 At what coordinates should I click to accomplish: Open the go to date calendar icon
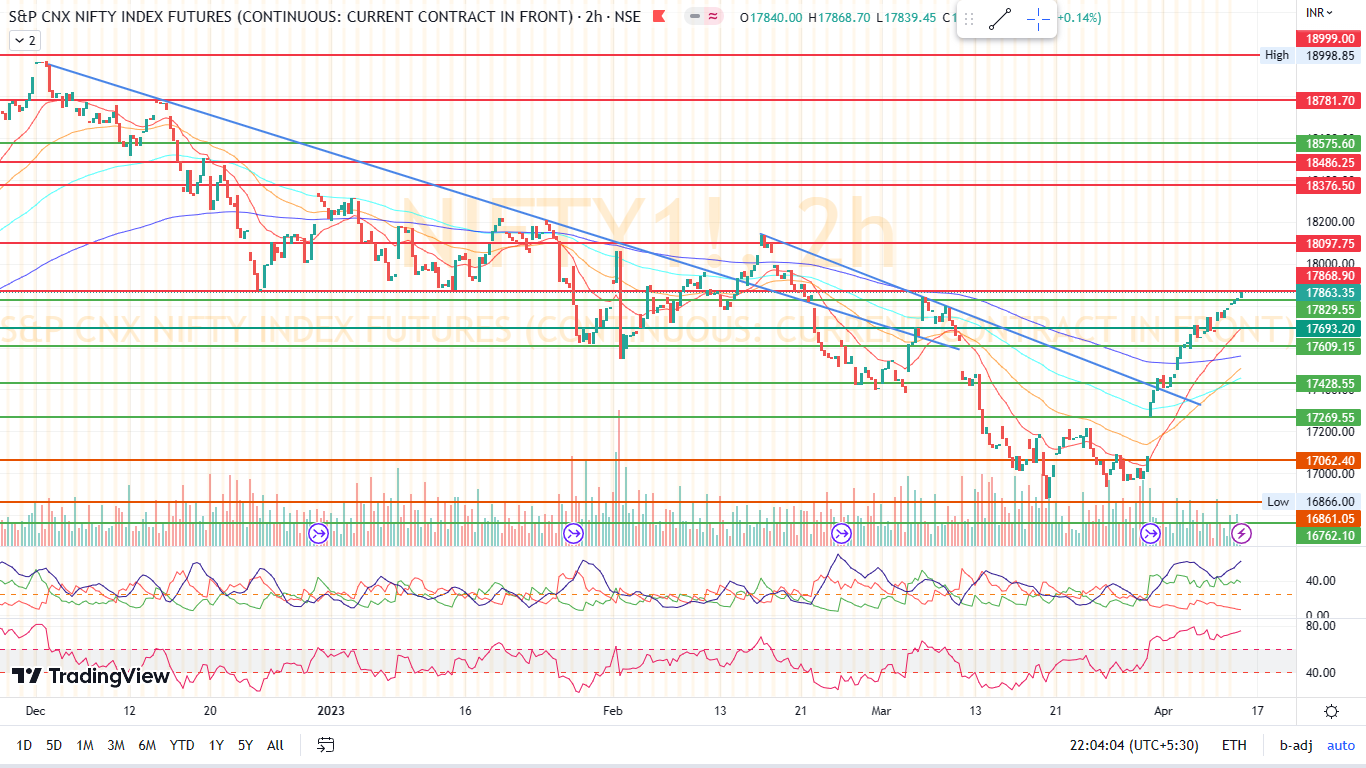click(325, 745)
